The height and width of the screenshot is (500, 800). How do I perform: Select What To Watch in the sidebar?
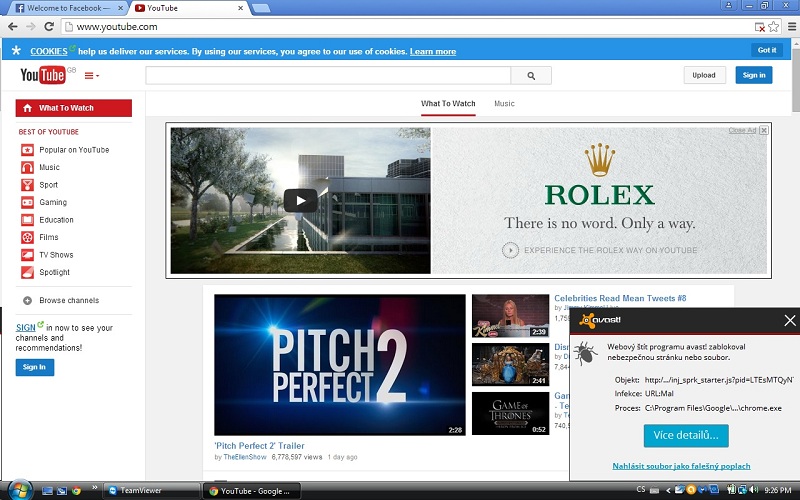[x=73, y=108]
